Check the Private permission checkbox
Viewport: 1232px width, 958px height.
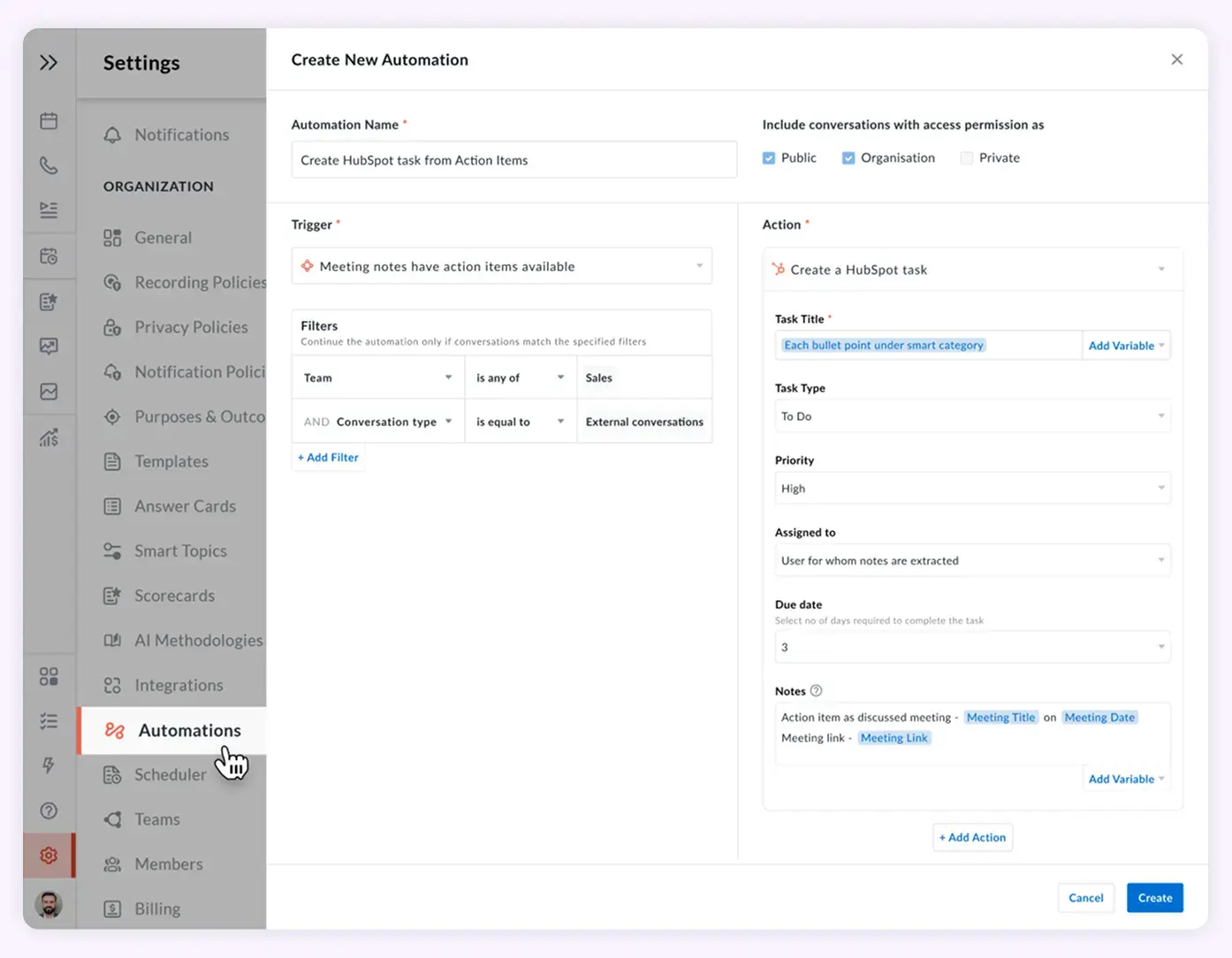967,158
